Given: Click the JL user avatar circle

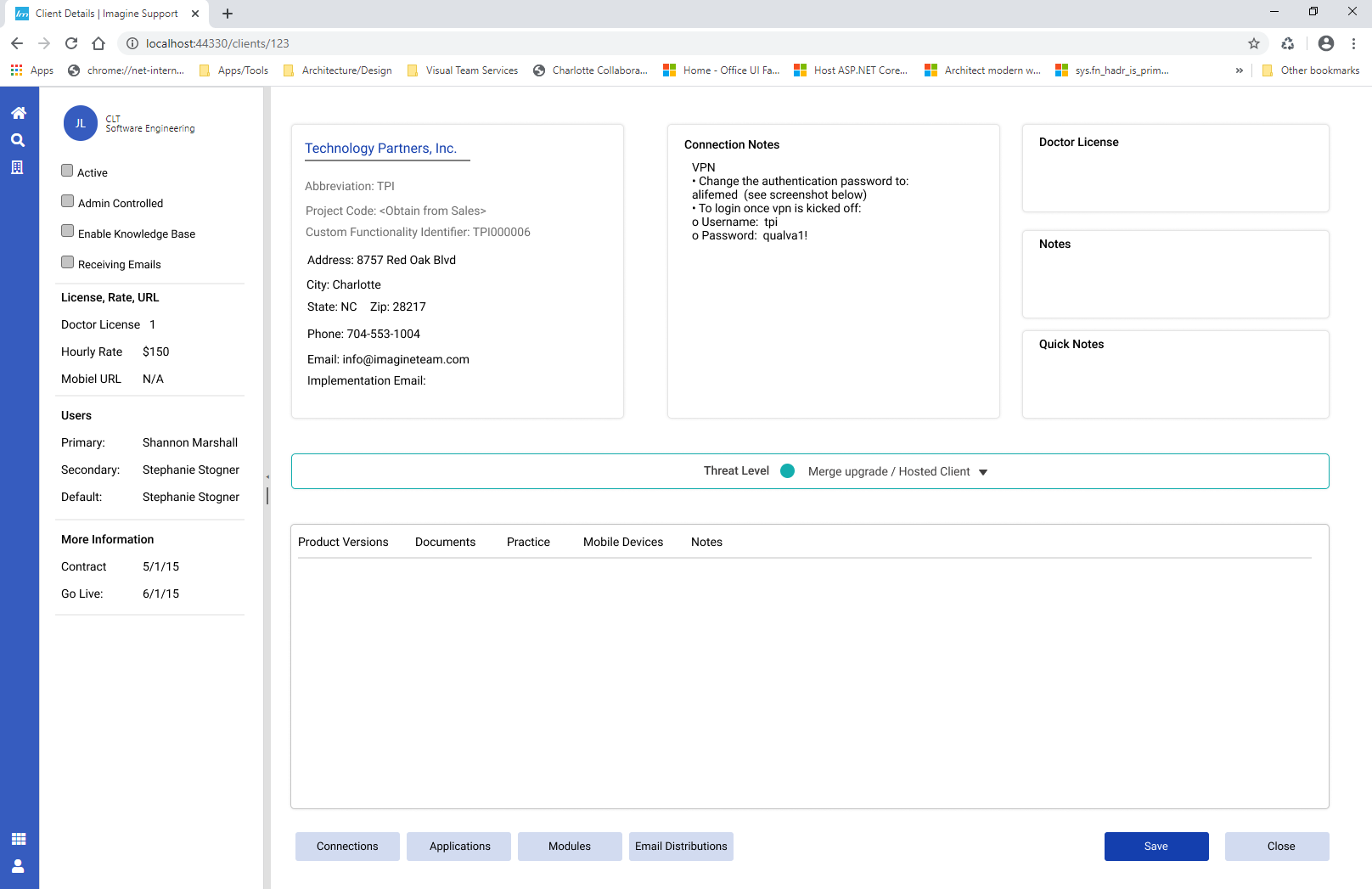Looking at the screenshot, I should point(81,123).
